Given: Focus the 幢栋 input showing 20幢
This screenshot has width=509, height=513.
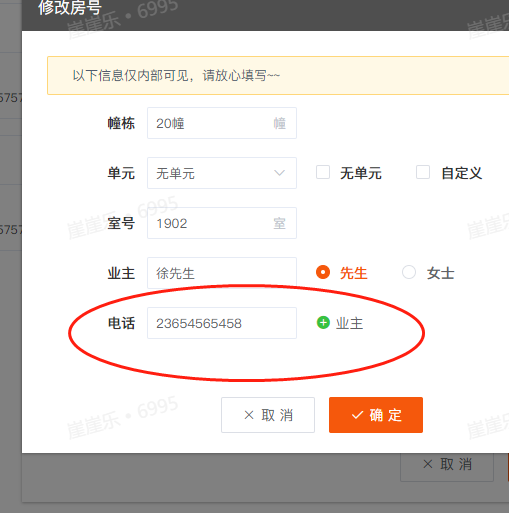Looking at the screenshot, I should coord(222,123).
